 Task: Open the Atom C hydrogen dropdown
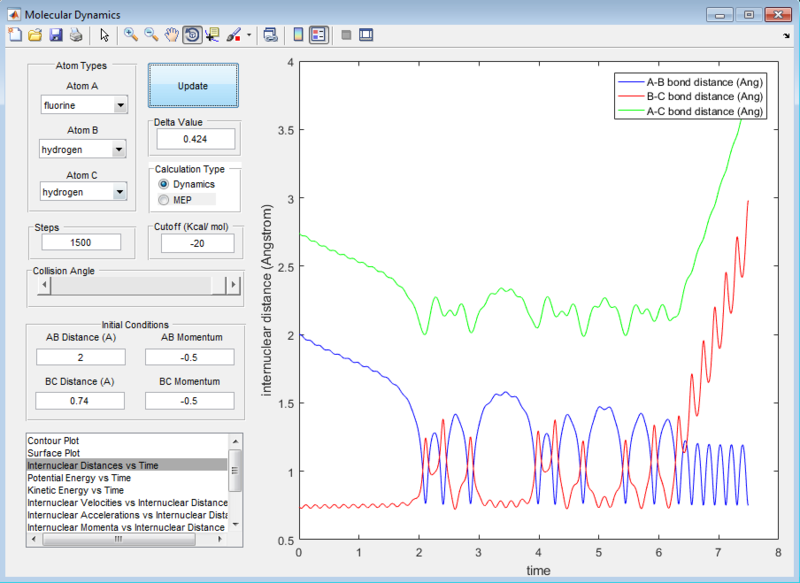coord(84,192)
